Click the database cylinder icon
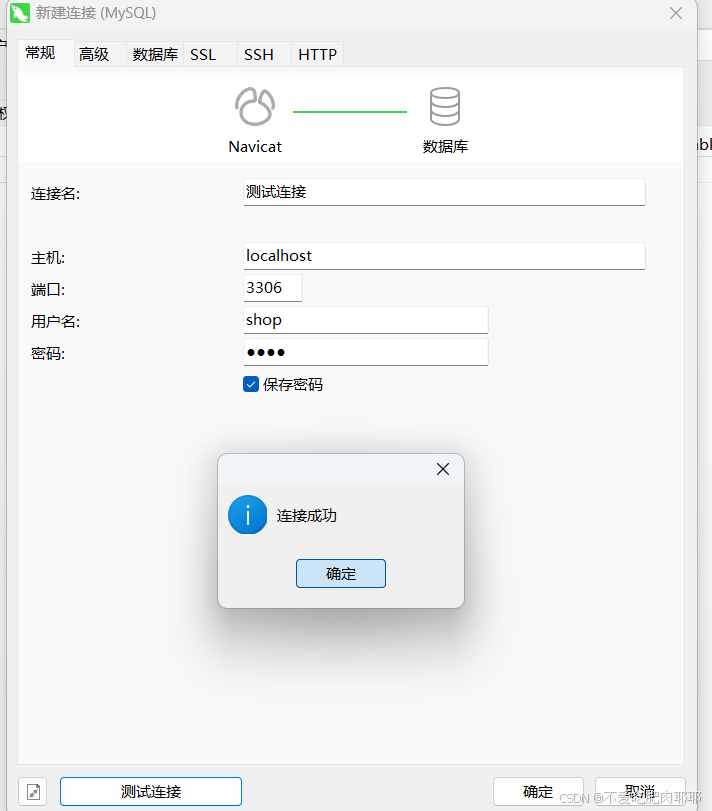 pos(445,107)
